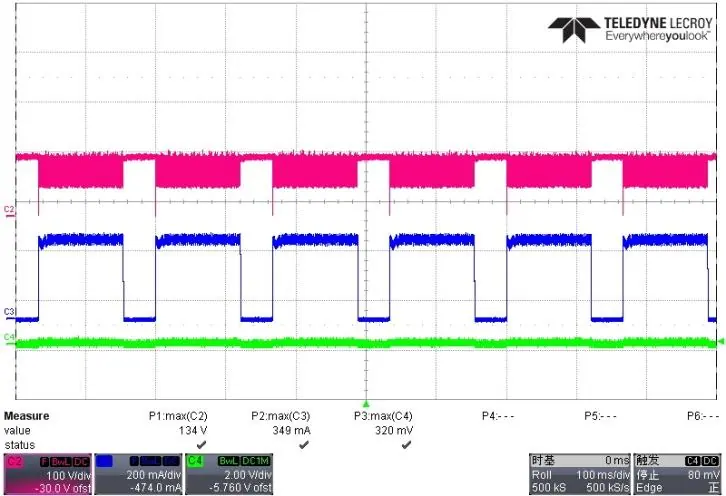Click the P2 status checkmark
Screen dimensions: 726x496
click(304, 445)
